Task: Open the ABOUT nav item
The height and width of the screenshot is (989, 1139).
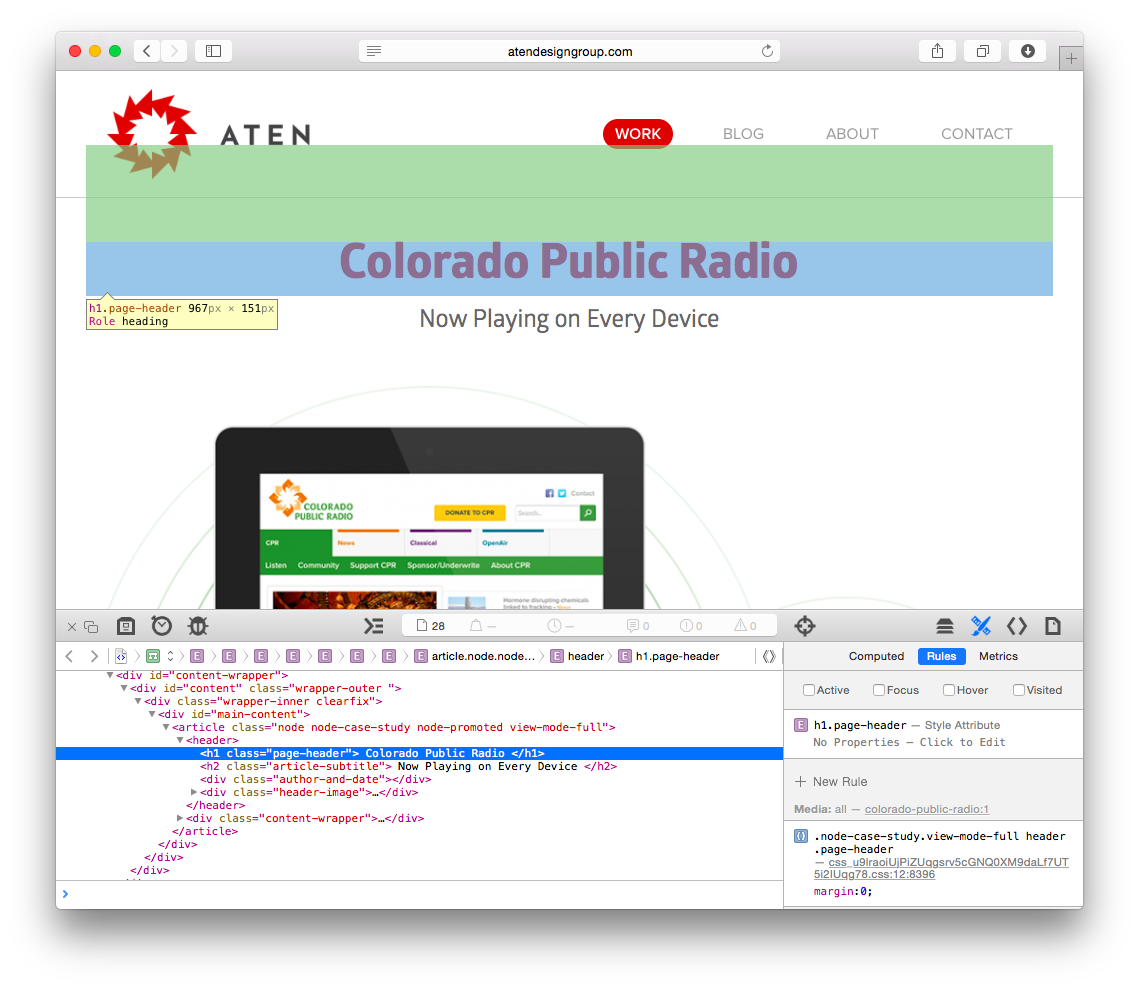Action: coord(852,134)
